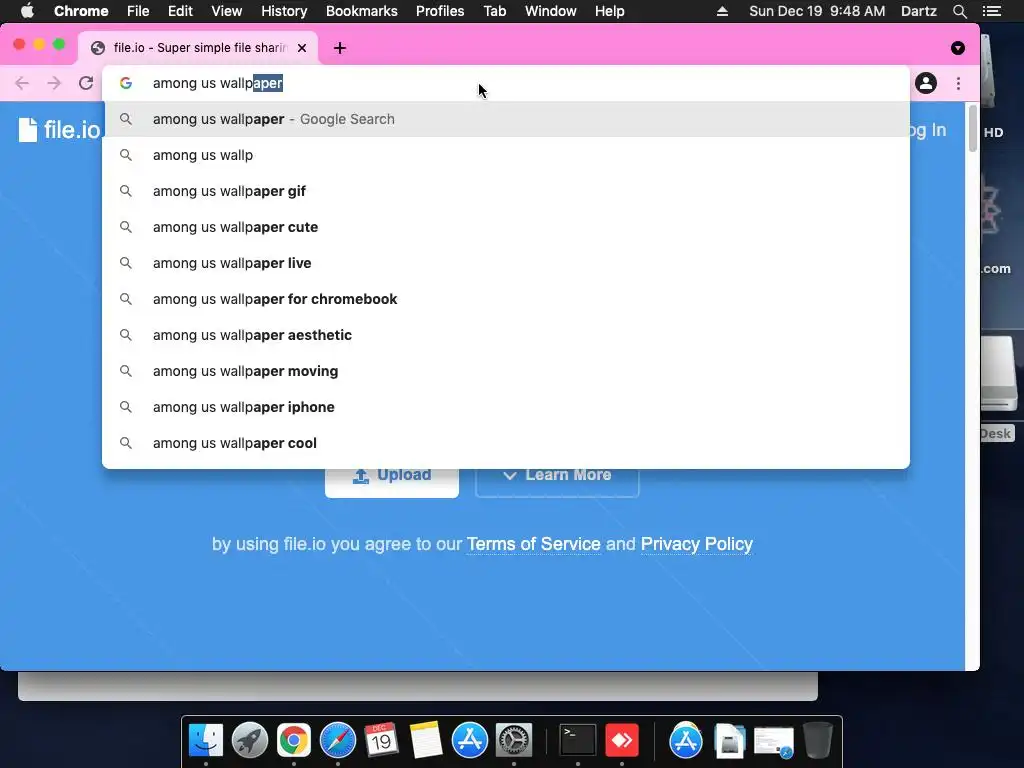This screenshot has width=1024, height=768.
Task: Close the file.io tab
Action: [302, 48]
